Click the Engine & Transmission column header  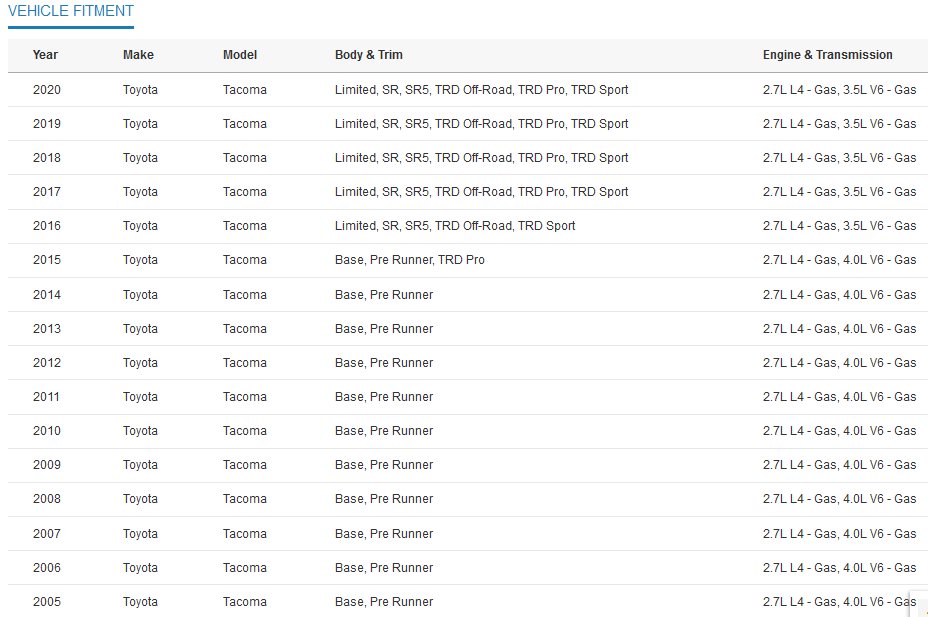click(x=827, y=55)
